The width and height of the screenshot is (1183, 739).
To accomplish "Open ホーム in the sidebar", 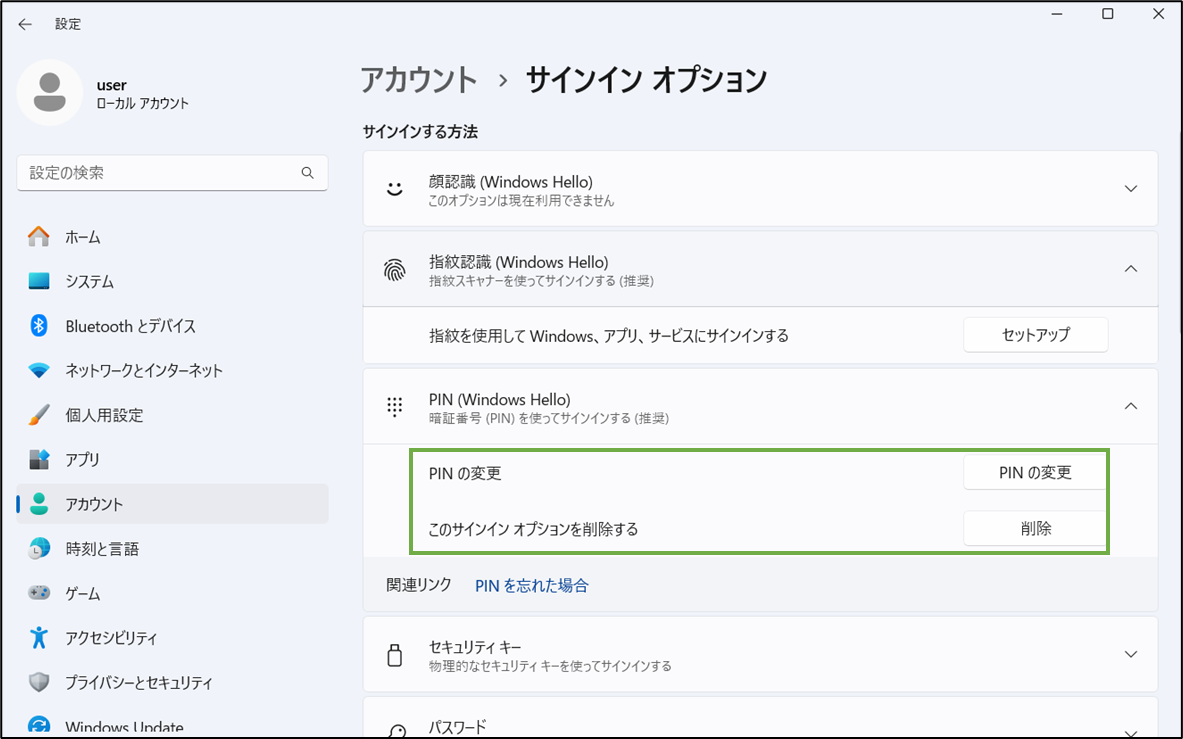I will tap(172, 237).
